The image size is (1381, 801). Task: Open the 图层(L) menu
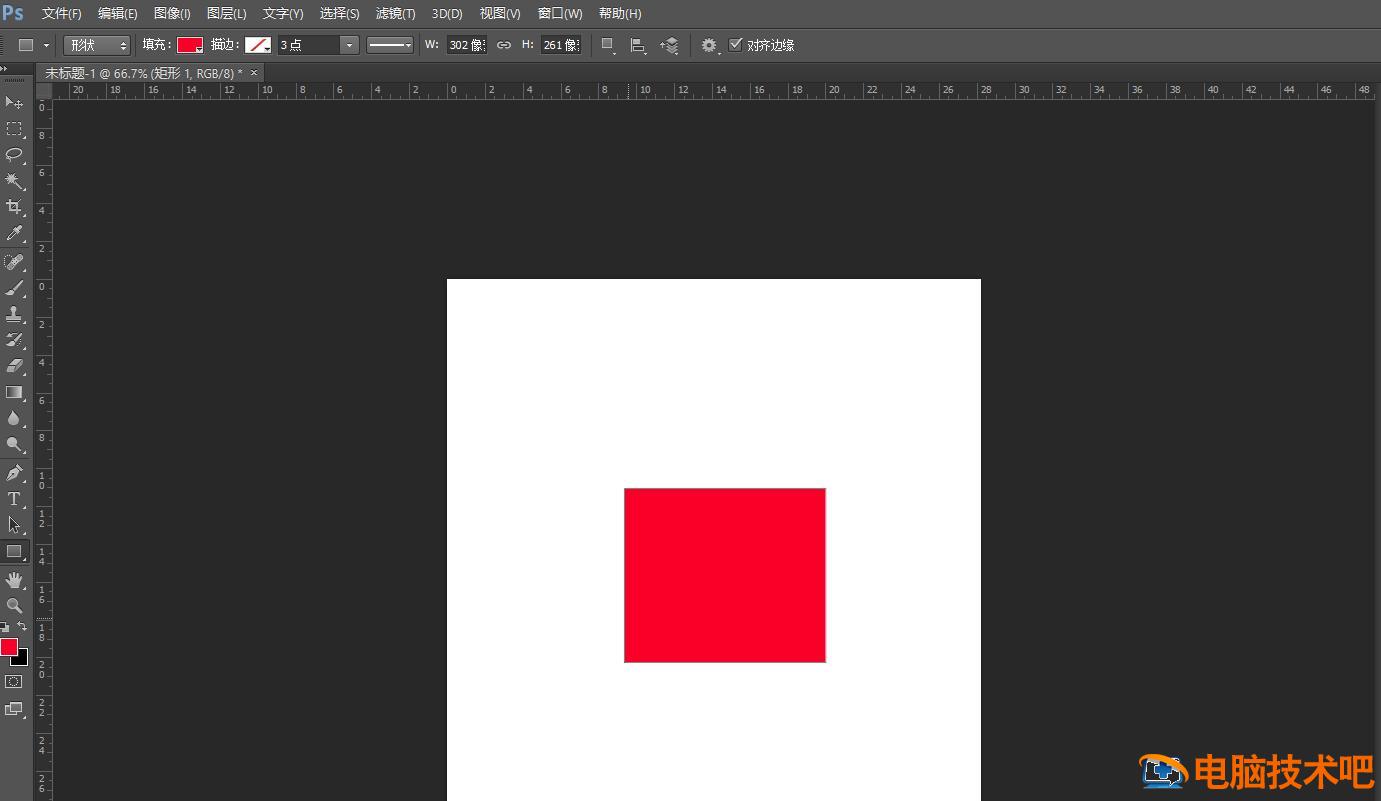click(x=226, y=14)
